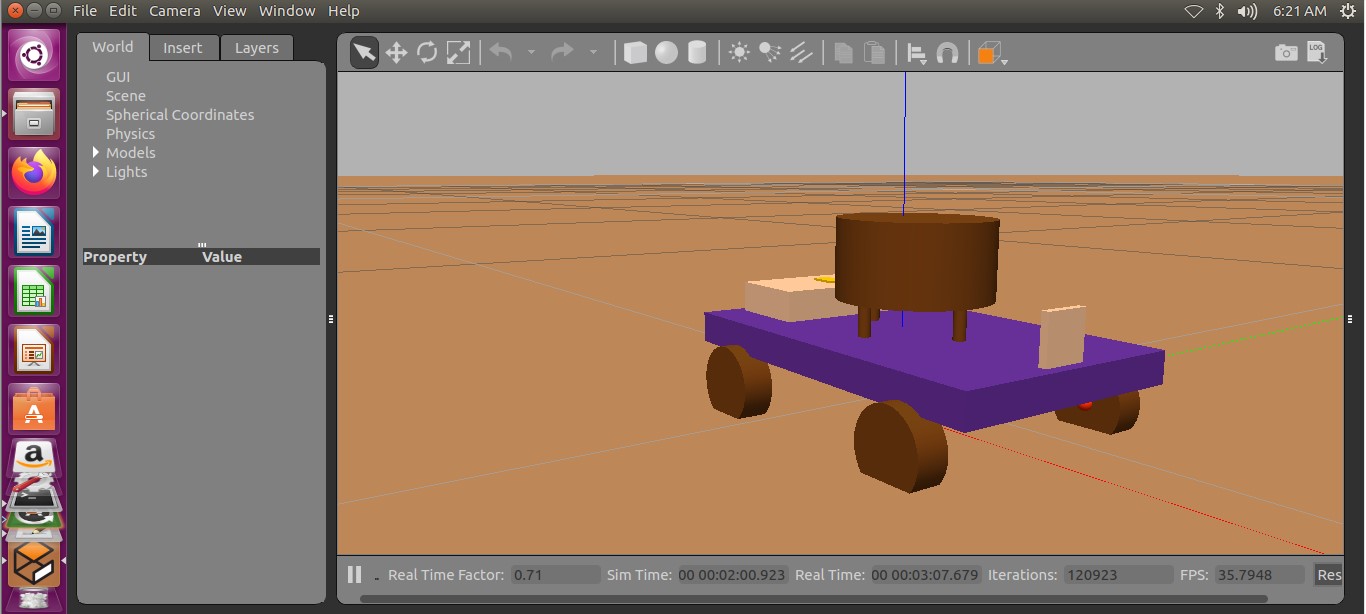Open the align tool dropdown
The image size is (1366, 614).
(x=916, y=53)
